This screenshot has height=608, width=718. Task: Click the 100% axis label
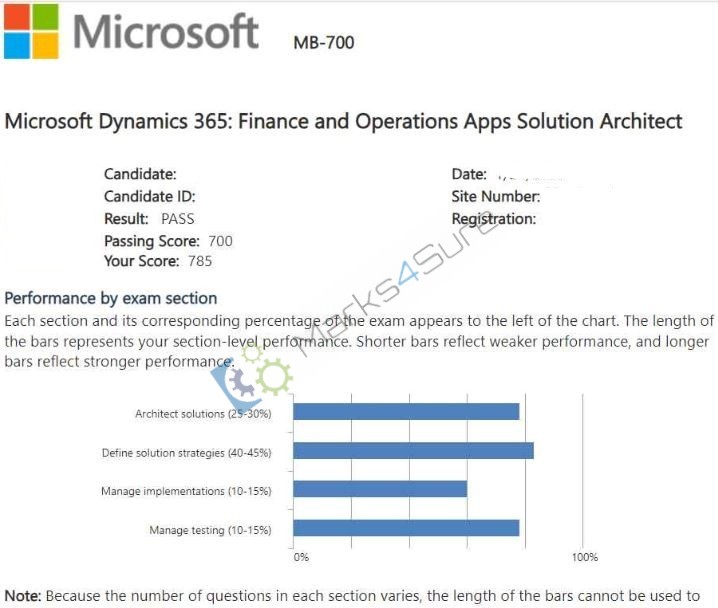tap(585, 557)
